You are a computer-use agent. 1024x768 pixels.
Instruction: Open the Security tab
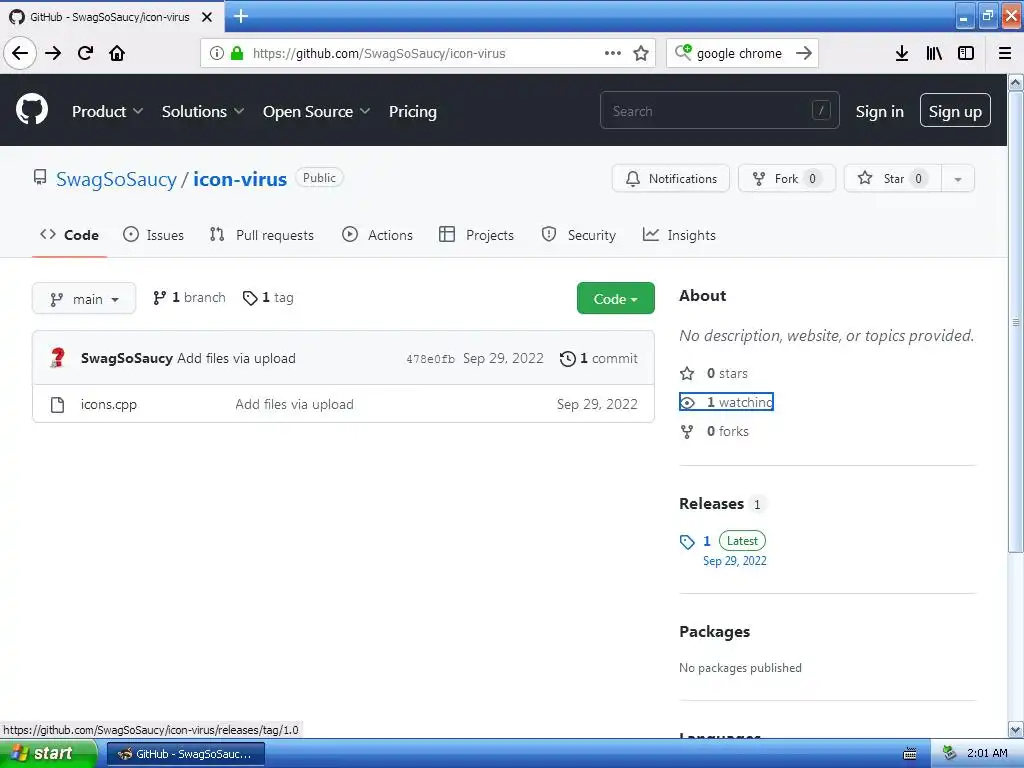pos(579,235)
